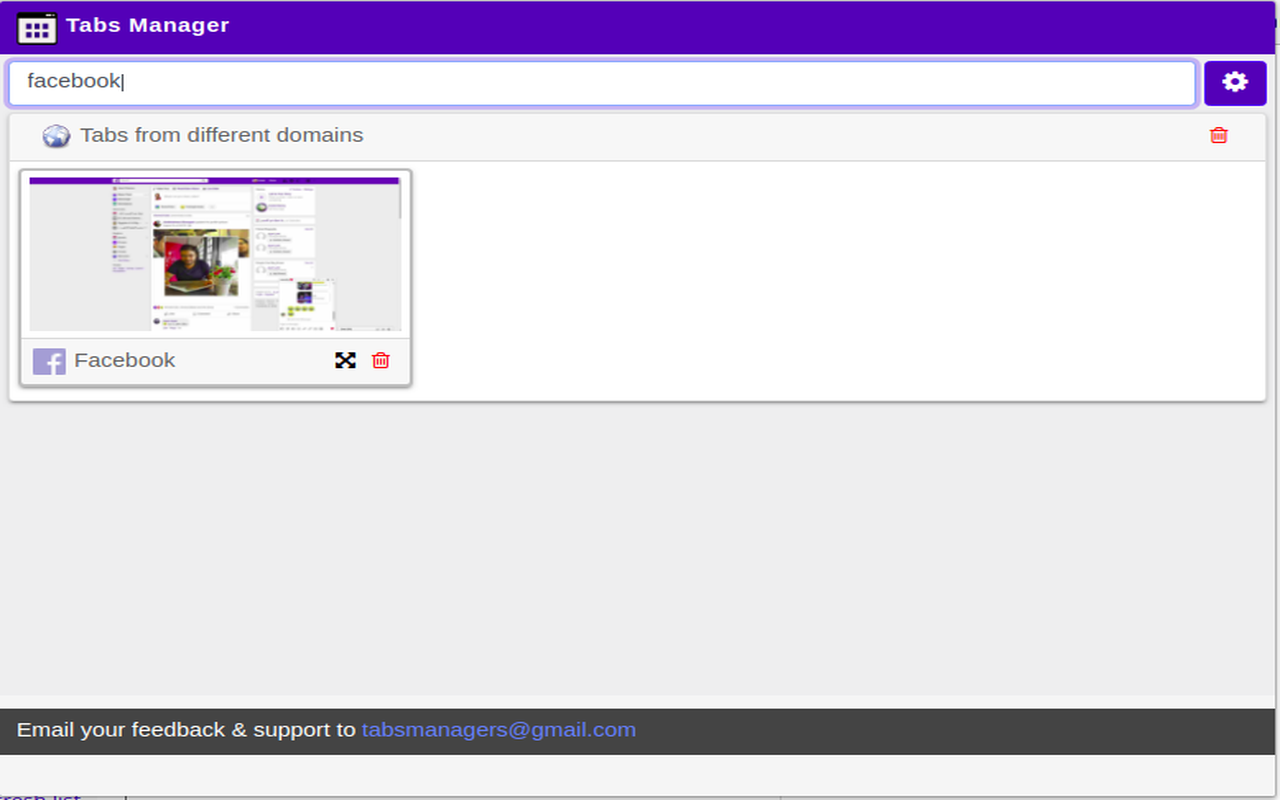Viewport: 1280px width, 800px height.
Task: Close the Facebook tab with its trash icon
Action: click(x=380, y=360)
